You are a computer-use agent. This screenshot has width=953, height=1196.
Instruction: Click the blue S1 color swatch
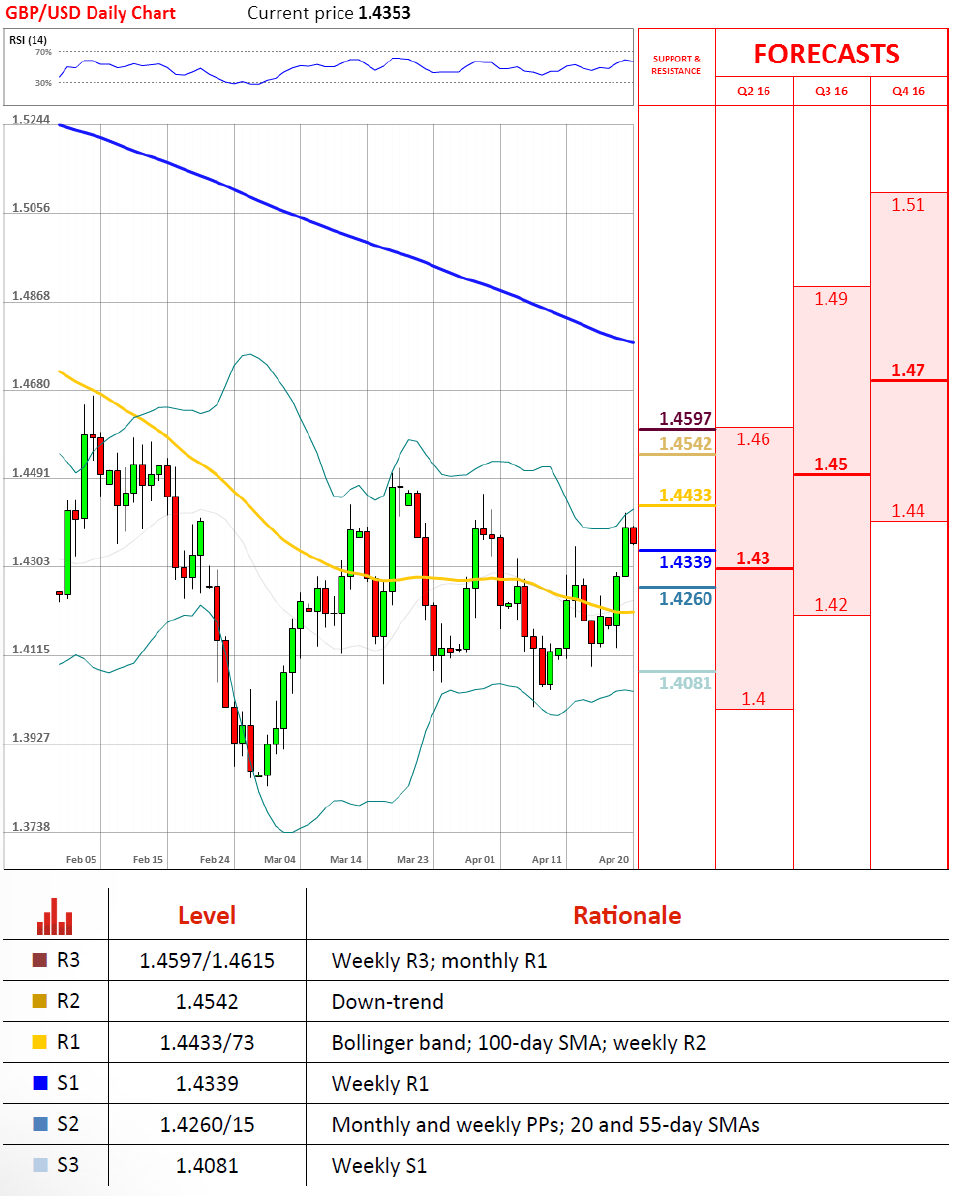coord(40,1083)
